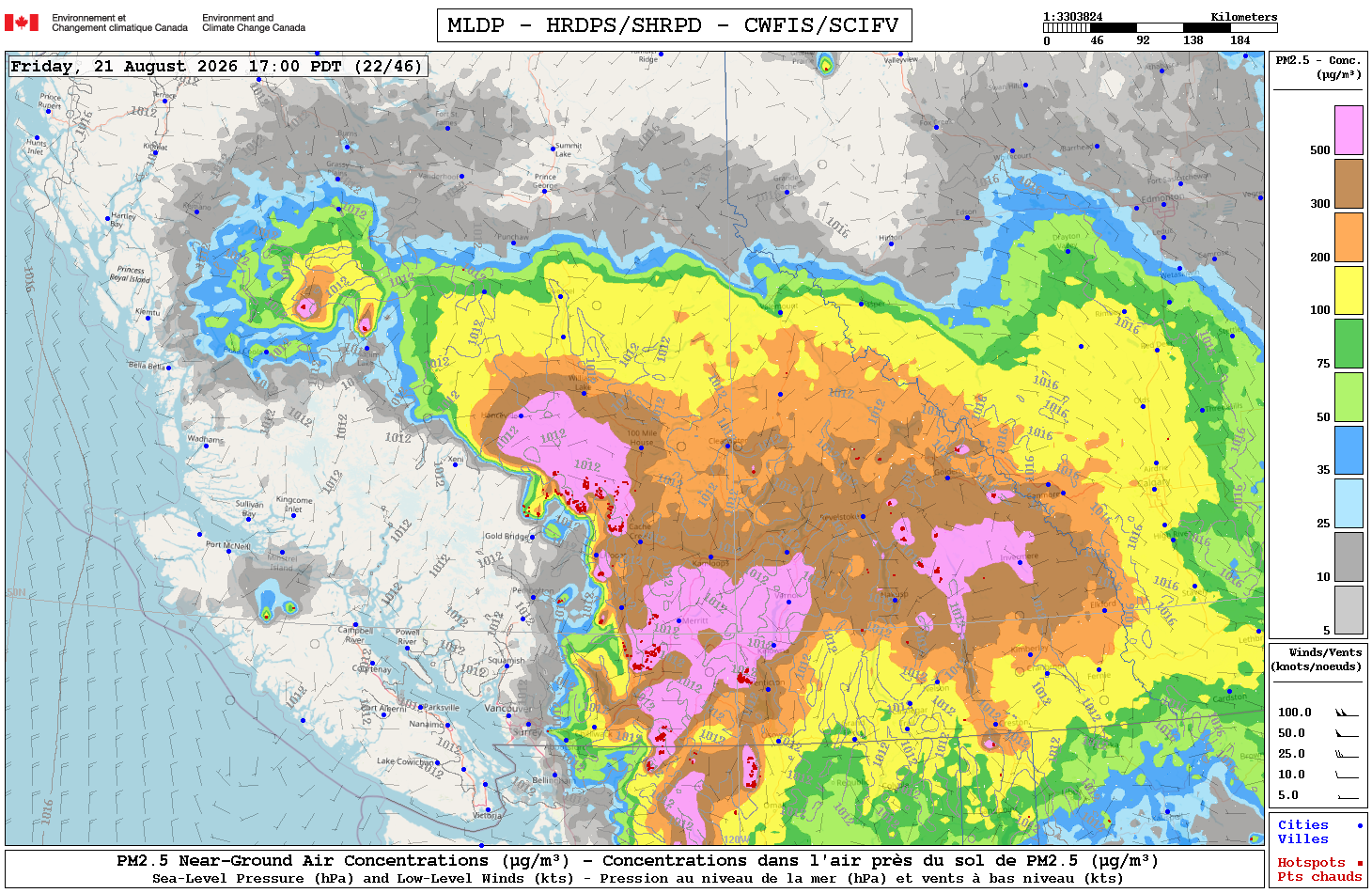
Task: Select the yellow 100–200 concentration swatch
Action: [x=1349, y=290]
